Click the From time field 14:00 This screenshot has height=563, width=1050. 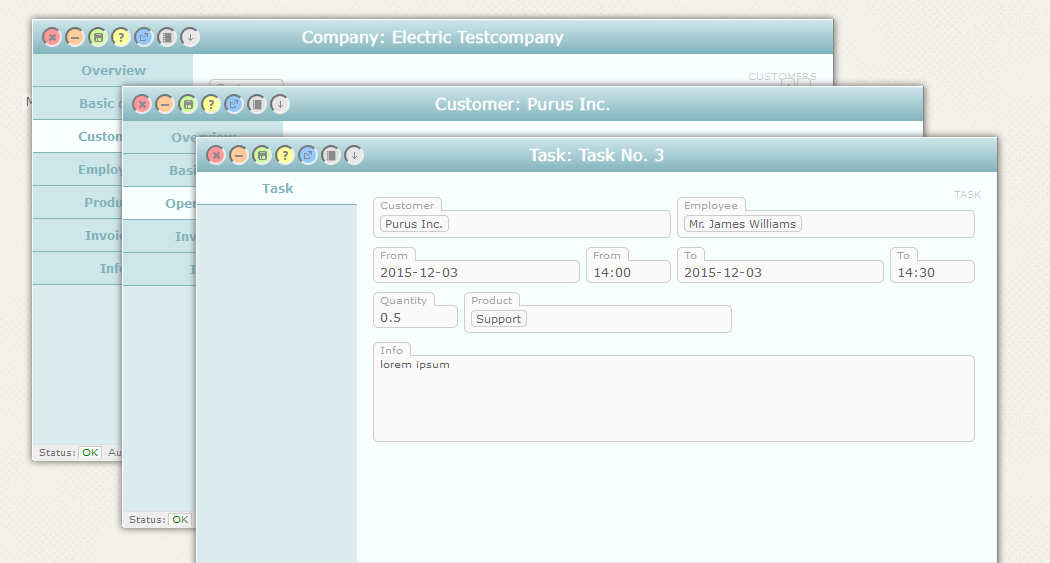tap(627, 272)
